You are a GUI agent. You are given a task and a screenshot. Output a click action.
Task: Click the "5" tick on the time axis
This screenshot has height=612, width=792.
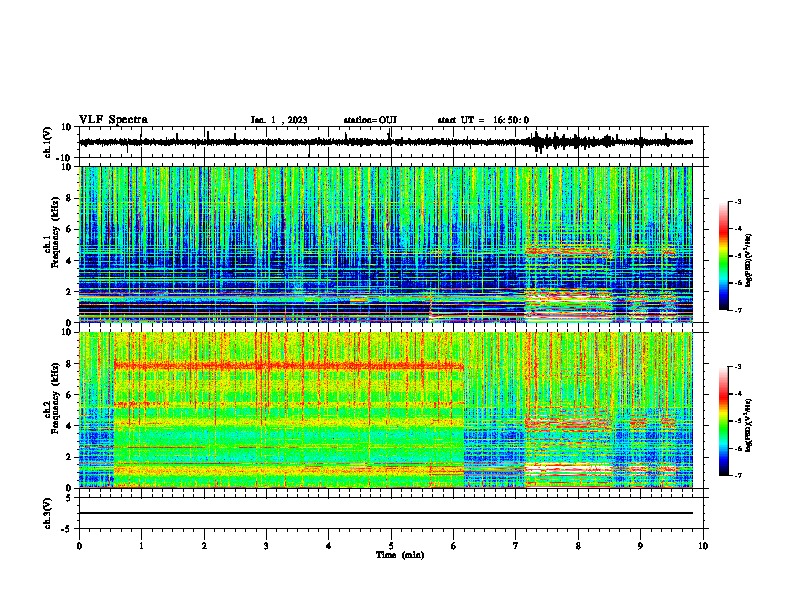point(391,546)
